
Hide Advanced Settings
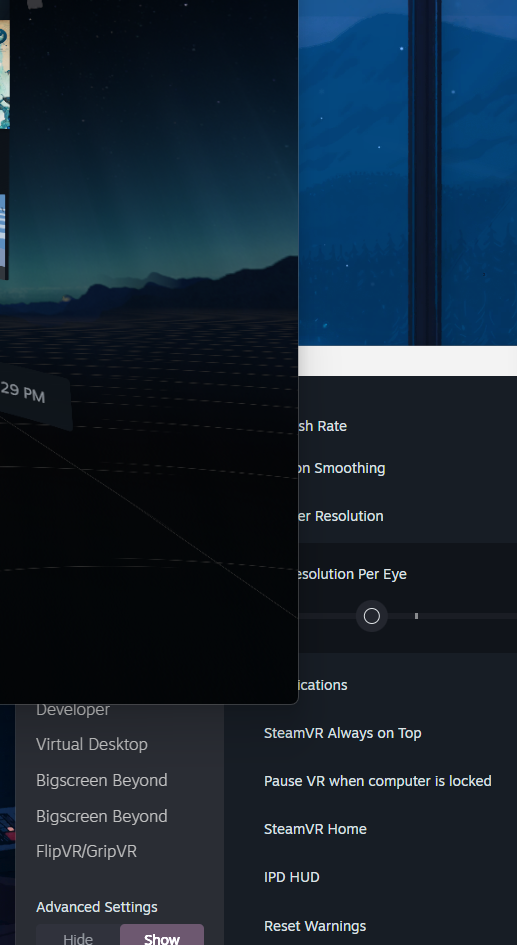click(78, 935)
